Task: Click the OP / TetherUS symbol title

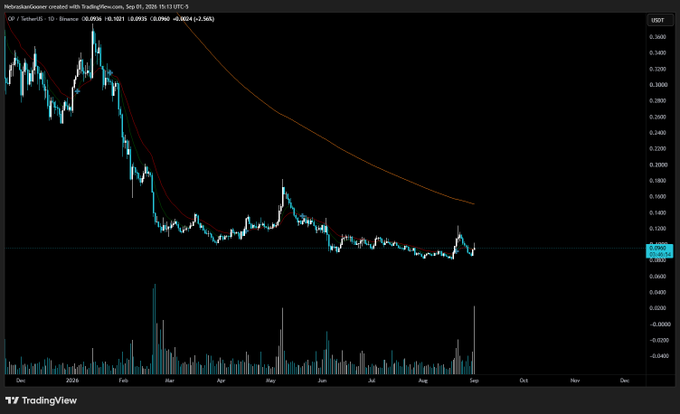Action: [x=26, y=19]
